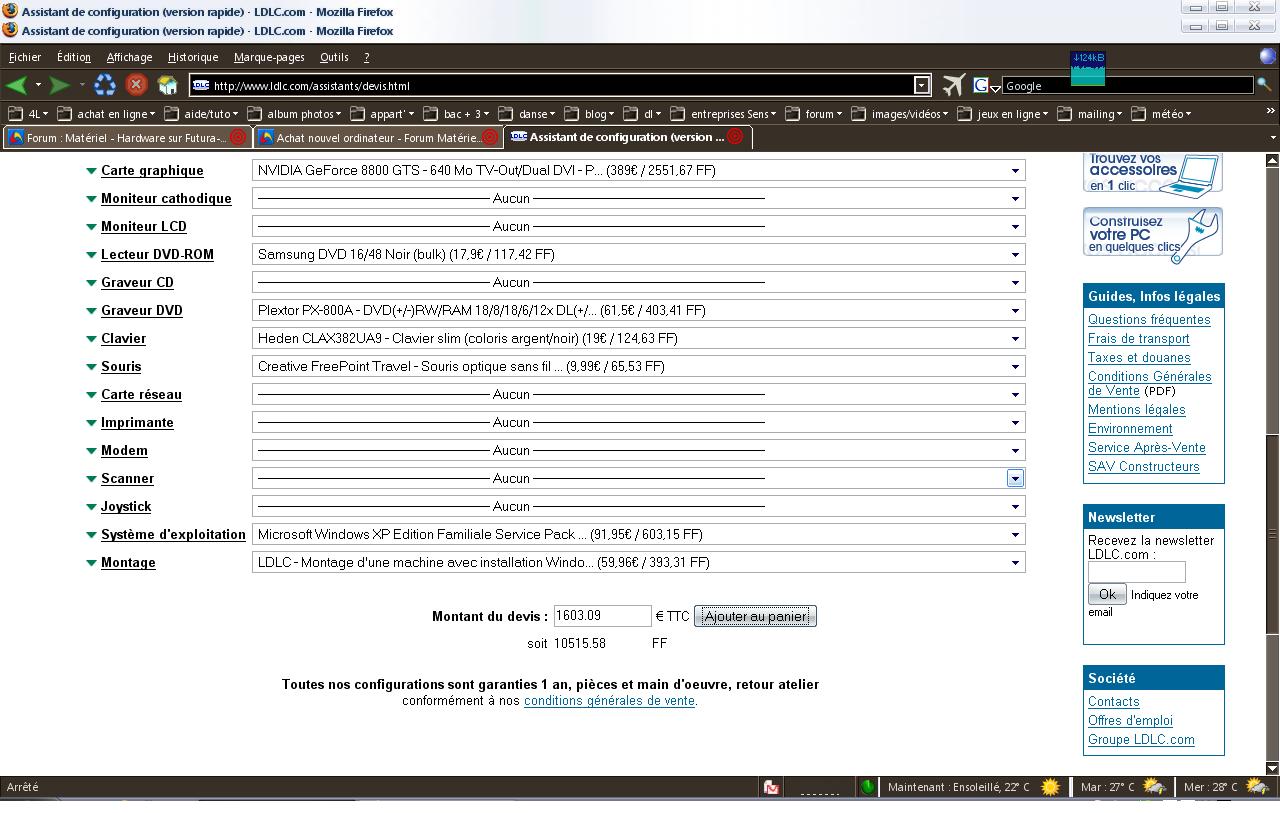Go to the home page icon
Viewport: 1280px width, 813px height.
click(x=167, y=85)
